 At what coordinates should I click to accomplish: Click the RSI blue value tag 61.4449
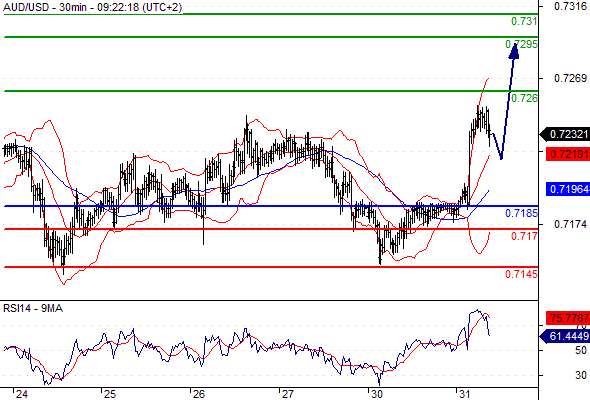point(565,336)
